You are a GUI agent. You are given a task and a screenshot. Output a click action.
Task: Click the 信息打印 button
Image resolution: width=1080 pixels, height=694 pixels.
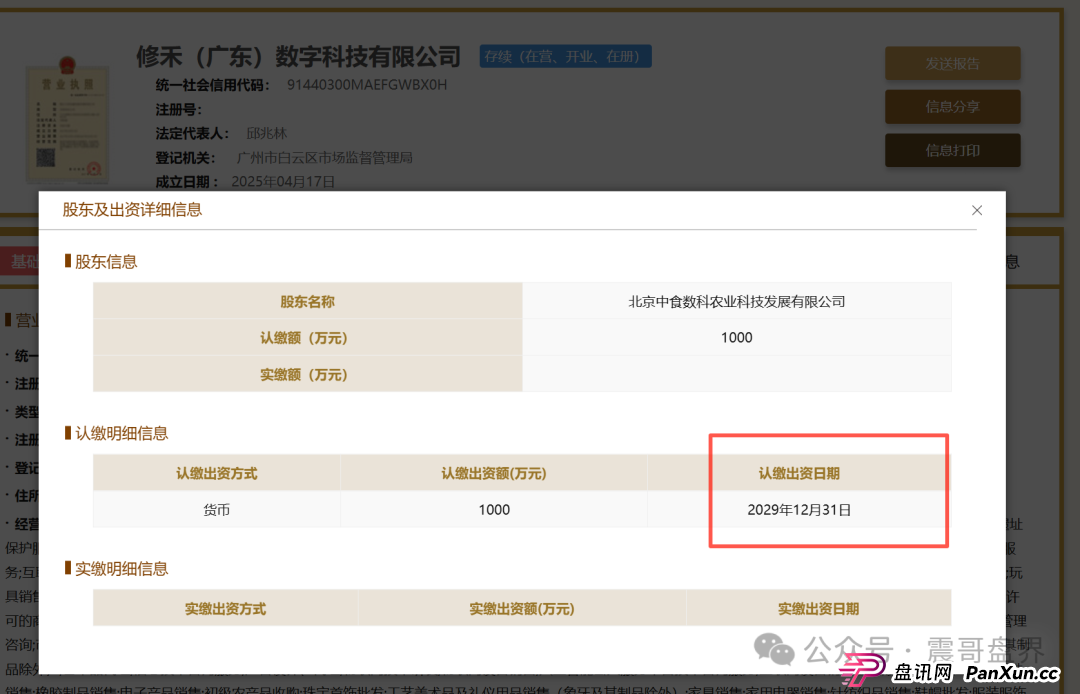952,150
